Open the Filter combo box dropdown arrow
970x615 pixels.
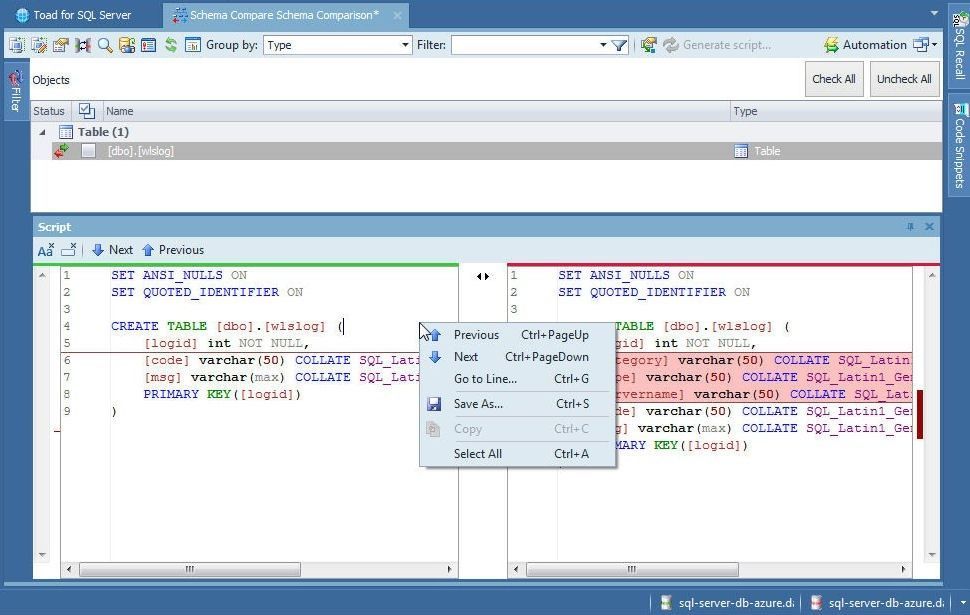coord(603,45)
